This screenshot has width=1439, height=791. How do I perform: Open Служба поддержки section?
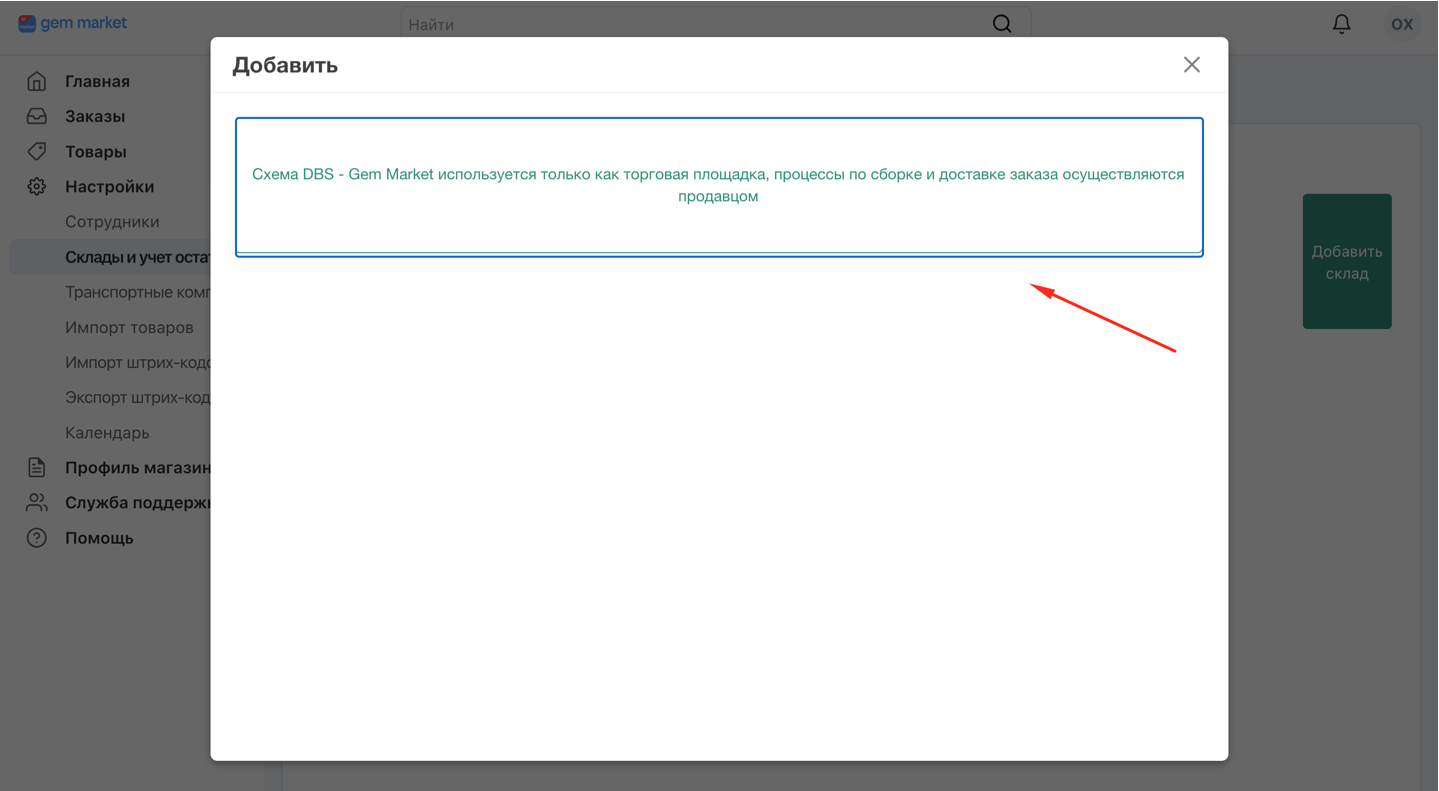pos(137,503)
